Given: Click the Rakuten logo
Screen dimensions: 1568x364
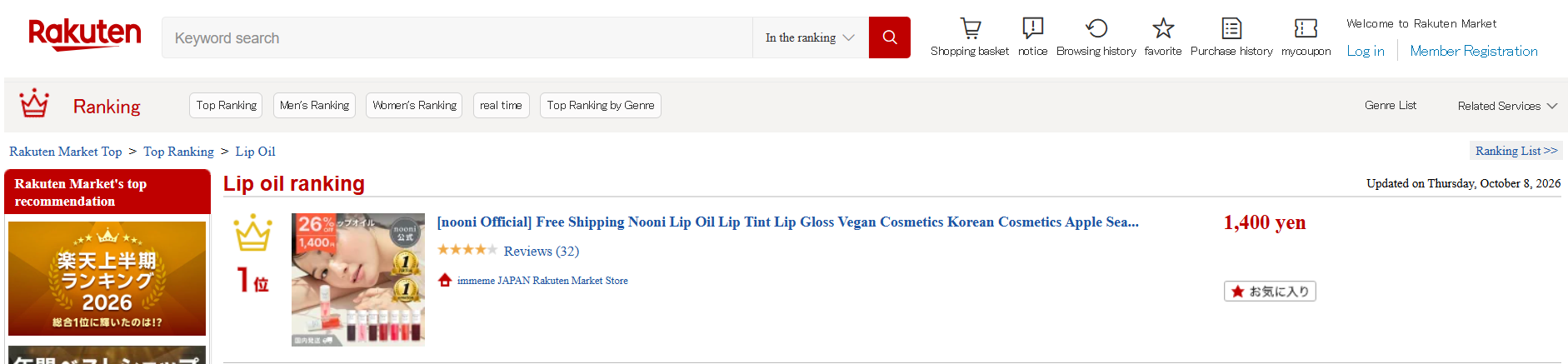Looking at the screenshot, I should (x=84, y=35).
